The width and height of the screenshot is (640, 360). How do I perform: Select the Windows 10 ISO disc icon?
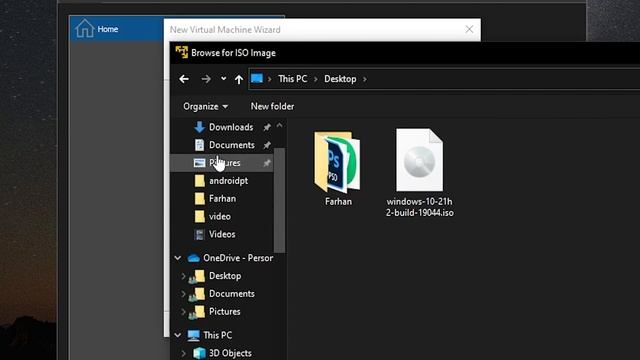[x=420, y=160]
